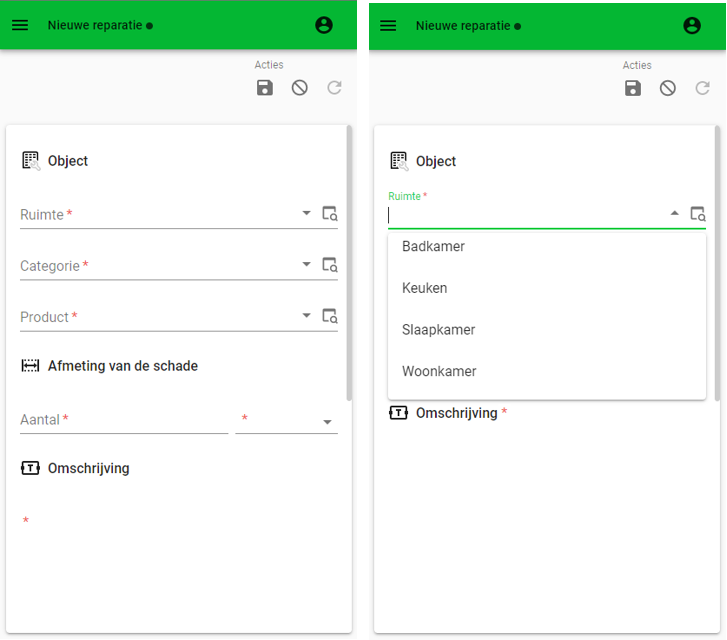Open hamburger menu in left panel
The image size is (727, 640).
[20, 25]
